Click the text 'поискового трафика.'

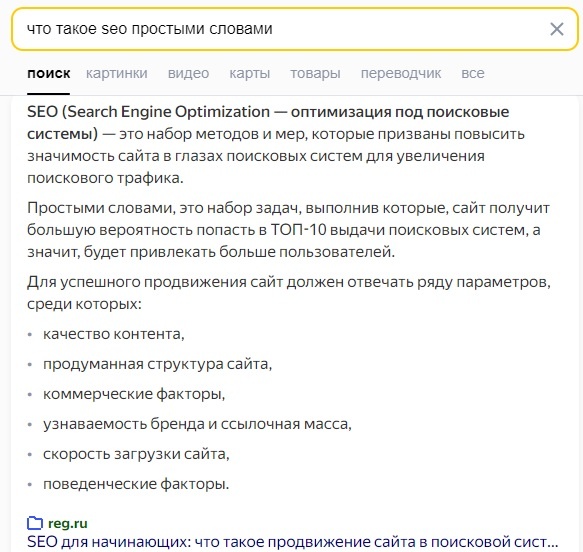tap(105, 178)
